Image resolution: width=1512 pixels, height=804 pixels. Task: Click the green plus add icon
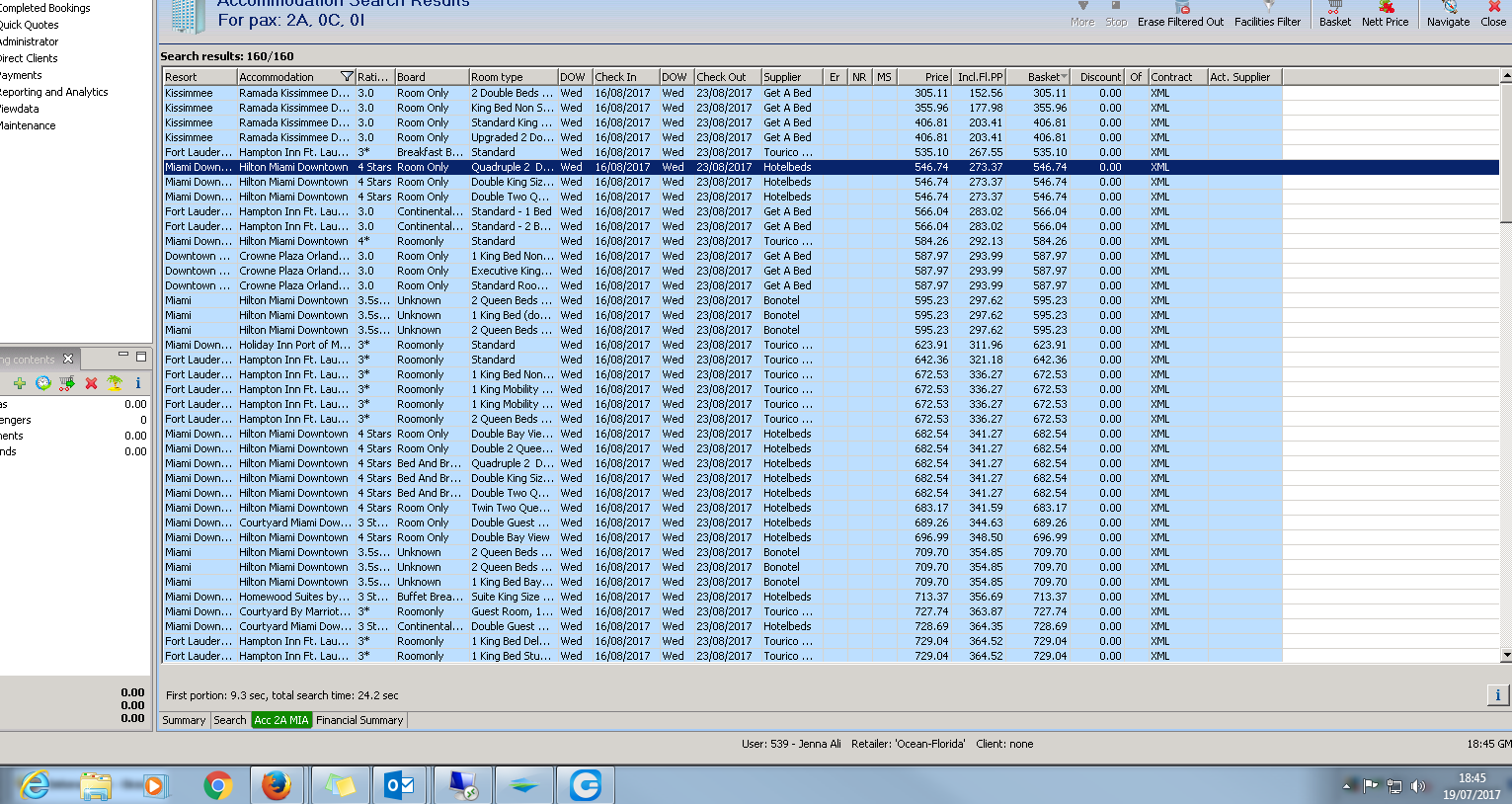pos(20,383)
